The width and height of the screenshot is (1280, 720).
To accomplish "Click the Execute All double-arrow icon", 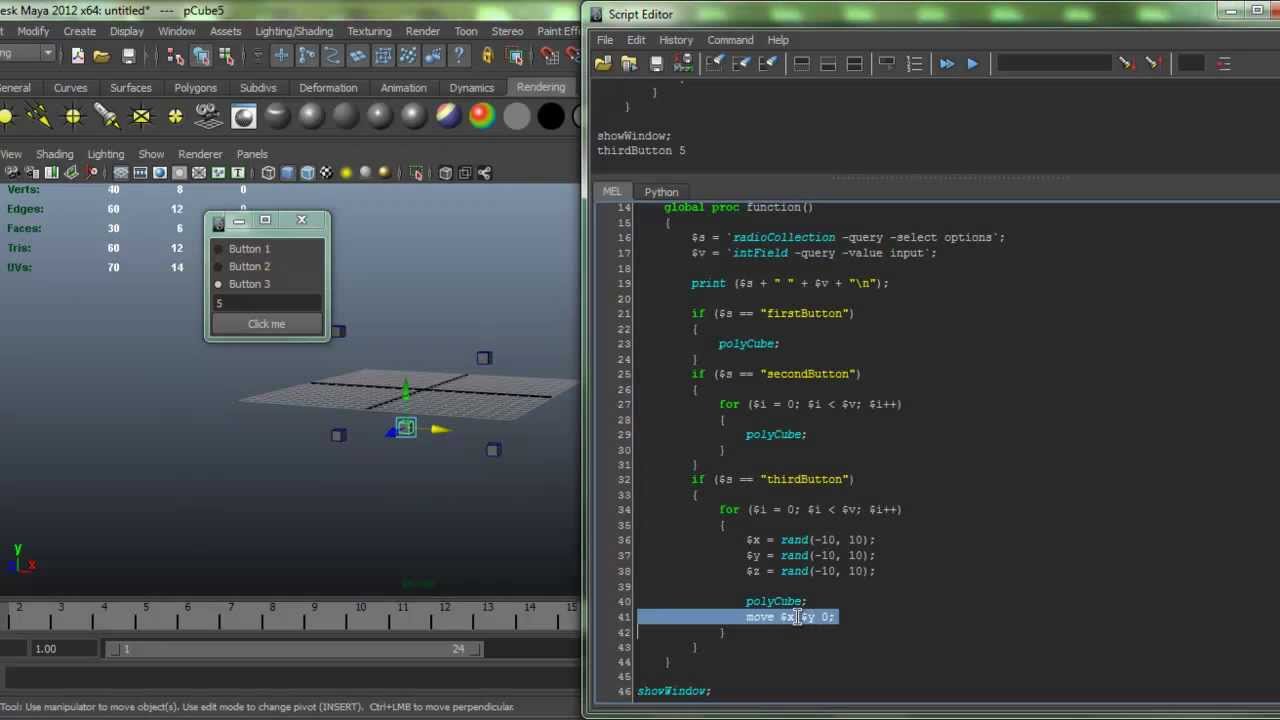I will [x=946, y=63].
